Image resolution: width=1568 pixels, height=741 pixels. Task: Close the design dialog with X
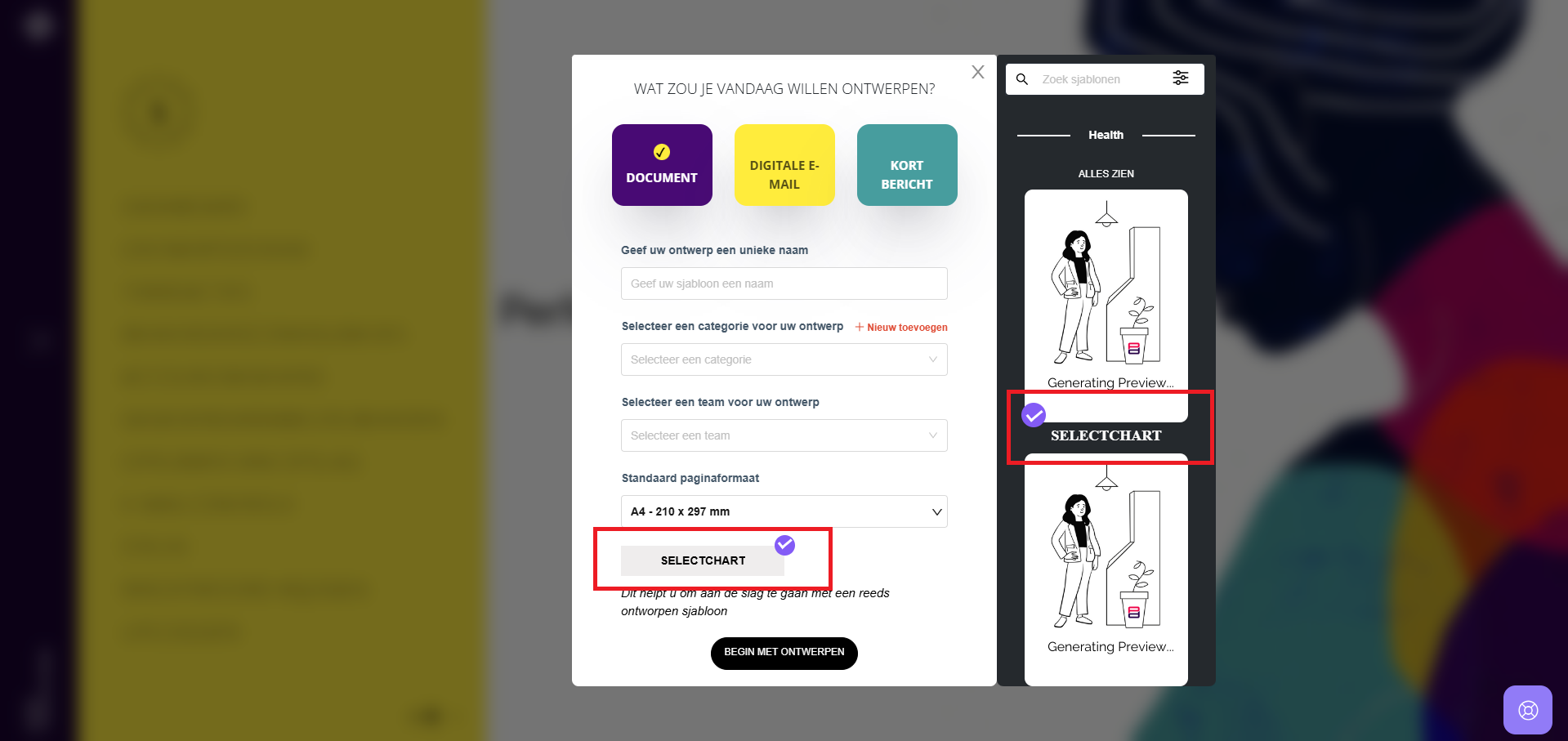click(x=978, y=72)
